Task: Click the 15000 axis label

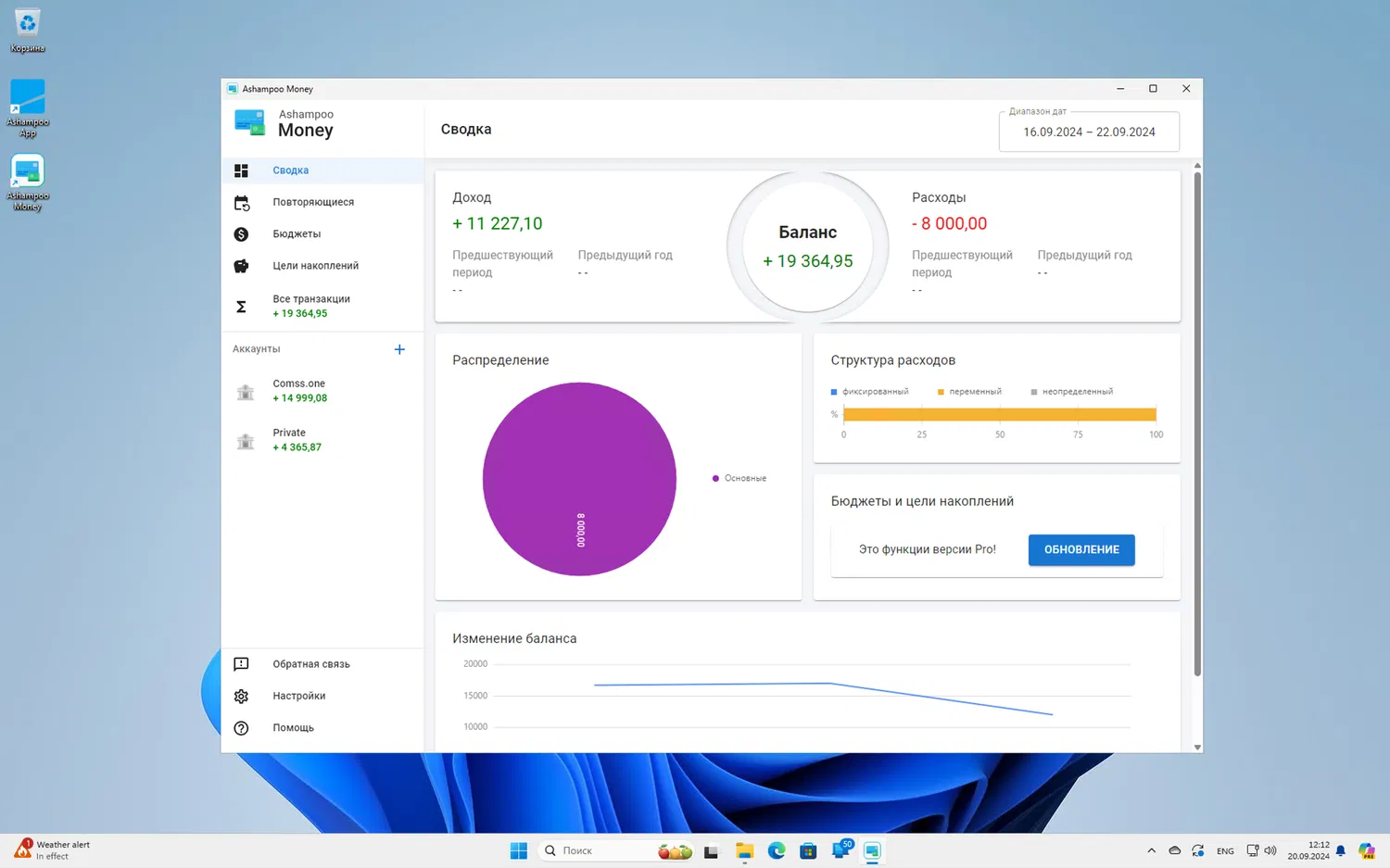Action: click(475, 696)
